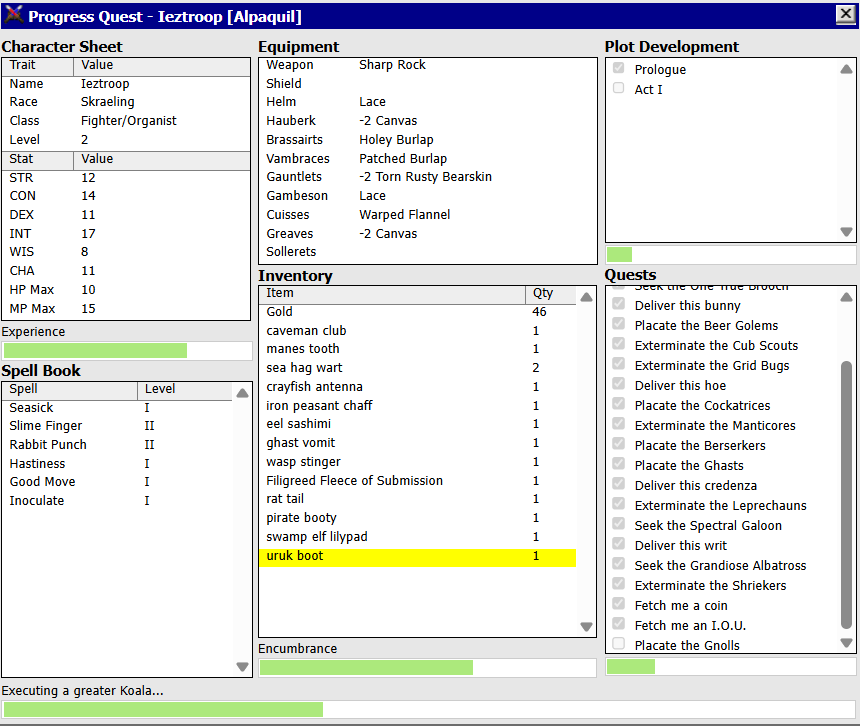This screenshot has height=726, width=860.
Task: Click the Trait column header
Action: 38,66
